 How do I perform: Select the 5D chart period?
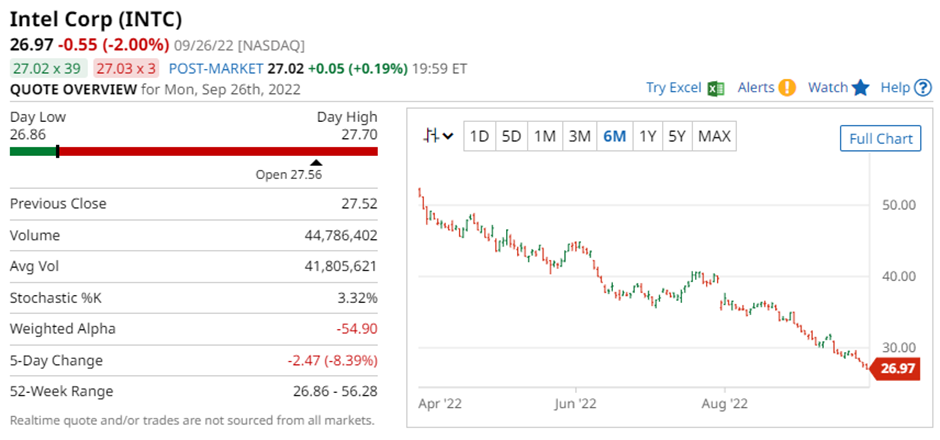click(x=511, y=136)
